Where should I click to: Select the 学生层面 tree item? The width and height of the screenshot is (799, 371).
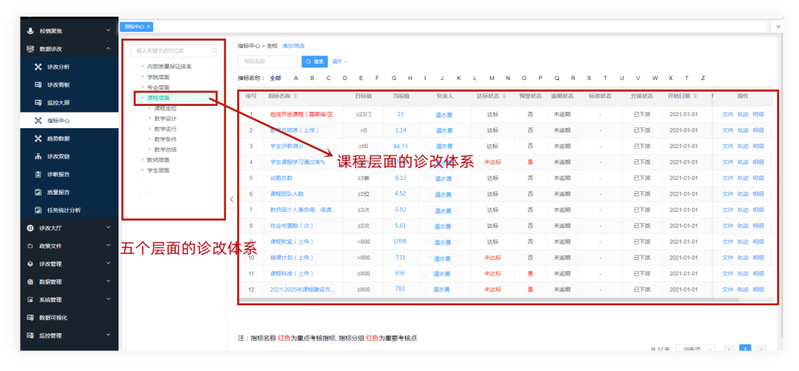coord(158,170)
